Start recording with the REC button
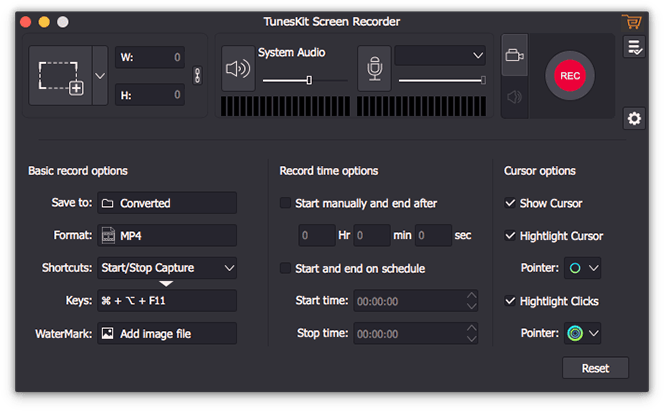664x411 pixels. (x=570, y=76)
